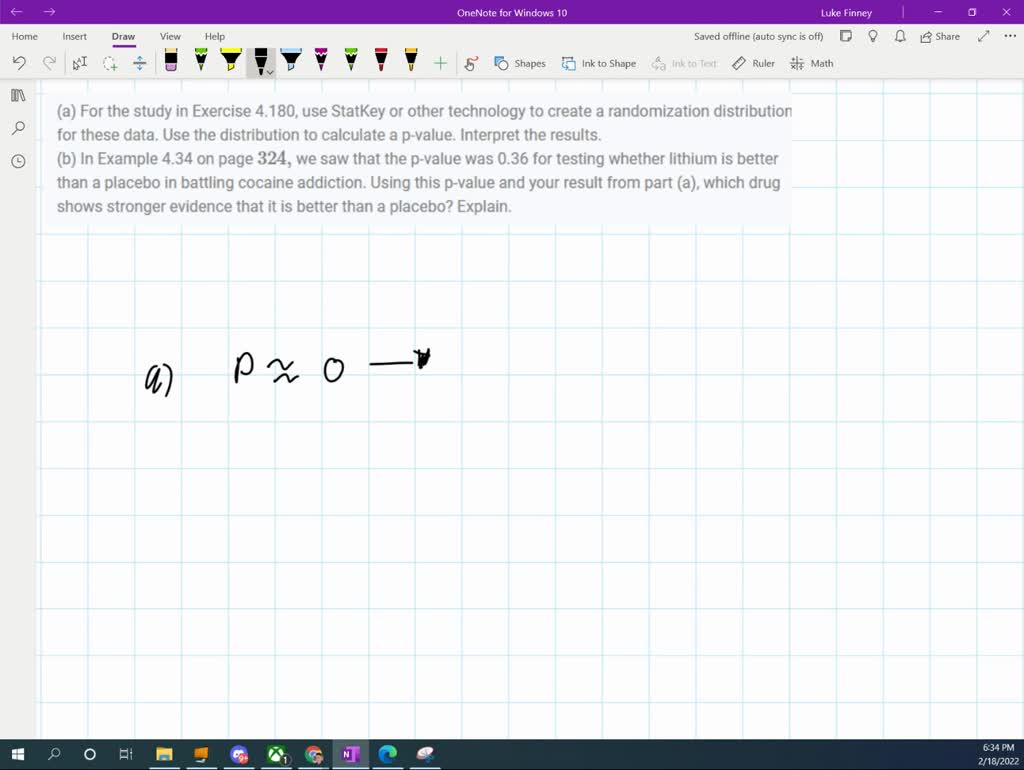Toggle drawing with mouse or touch
The image size is (1024, 770).
coord(471,63)
